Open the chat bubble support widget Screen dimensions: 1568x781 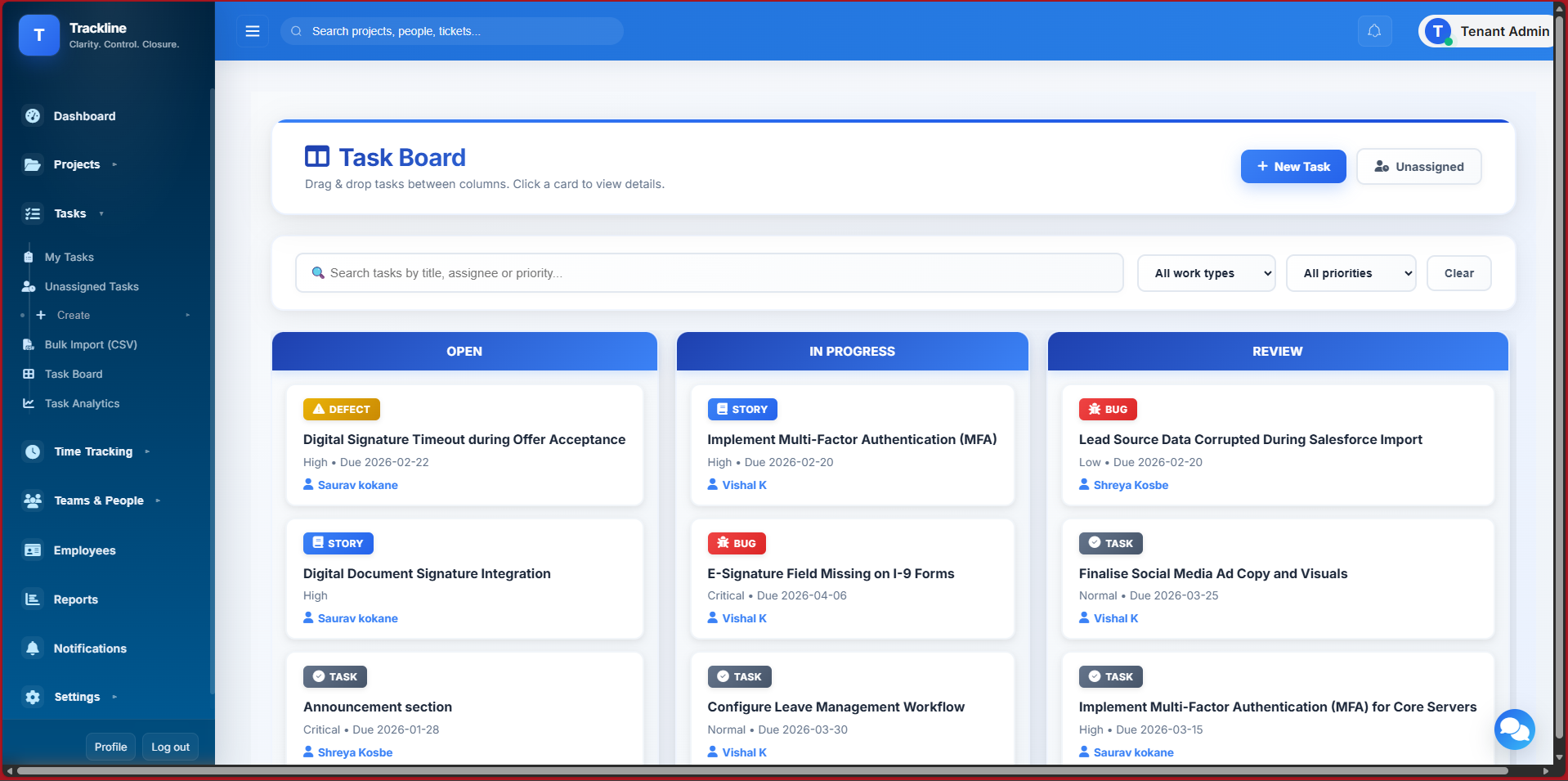(1514, 729)
